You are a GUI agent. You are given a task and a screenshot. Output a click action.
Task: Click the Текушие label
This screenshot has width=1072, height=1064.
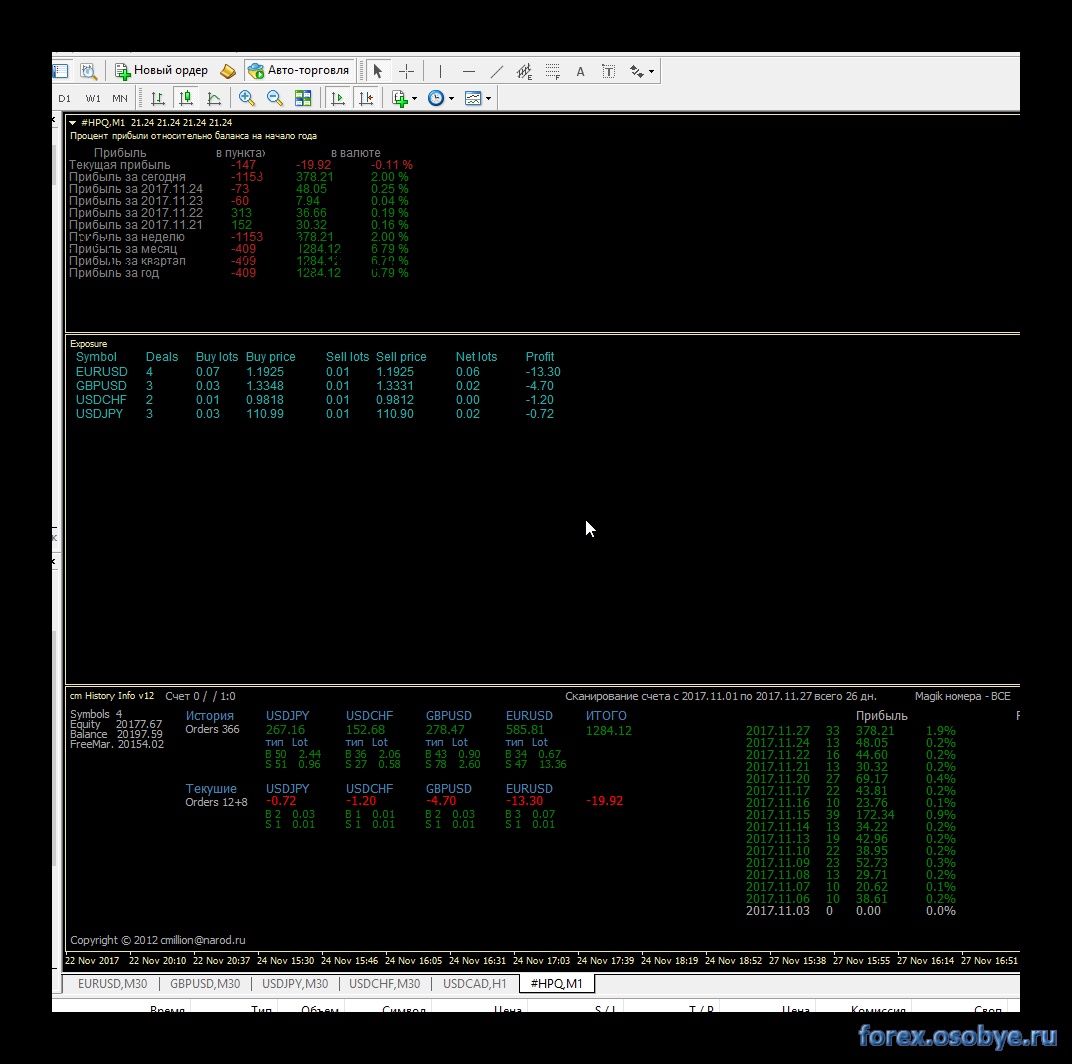click(211, 789)
